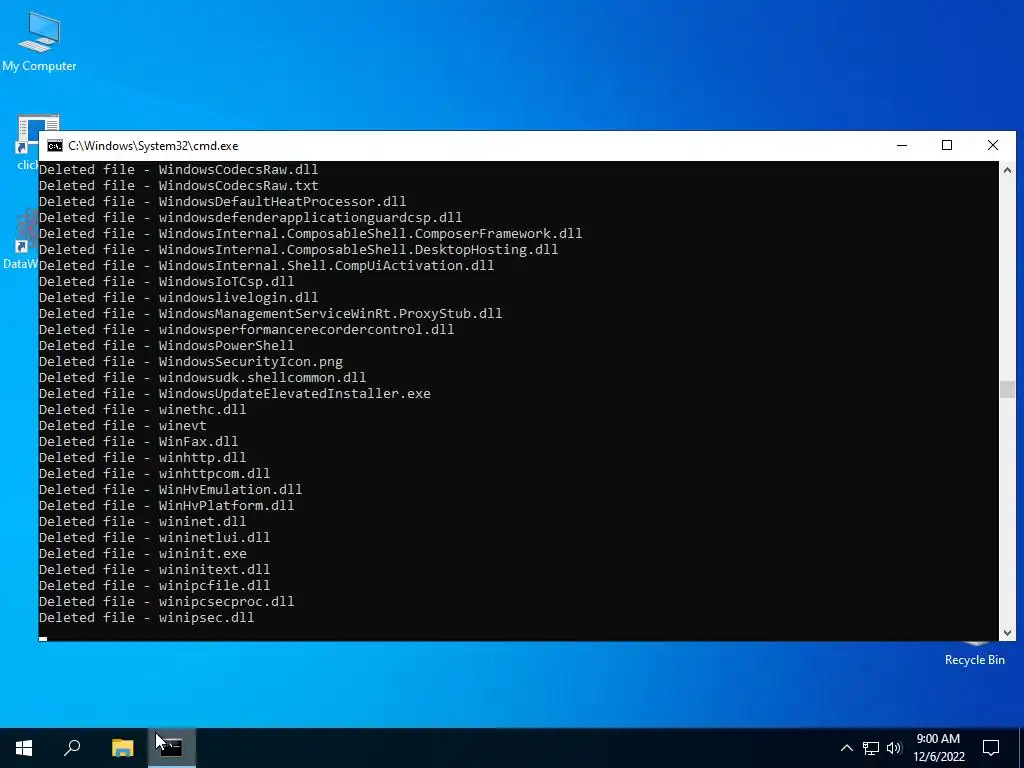Click the line WindowsPowerShell
The height and width of the screenshot is (768, 1024).
point(167,345)
